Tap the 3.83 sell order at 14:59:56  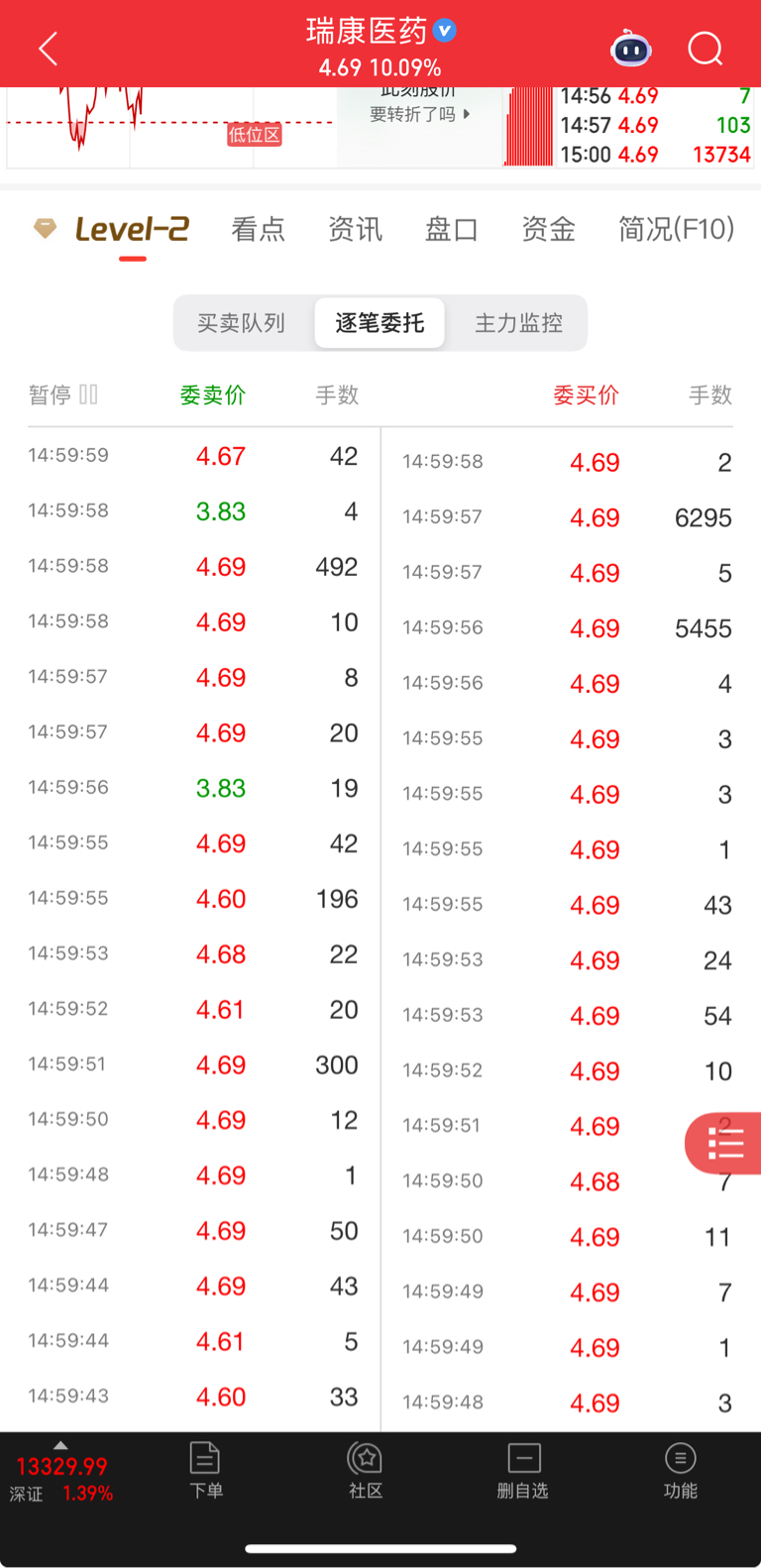(x=220, y=788)
